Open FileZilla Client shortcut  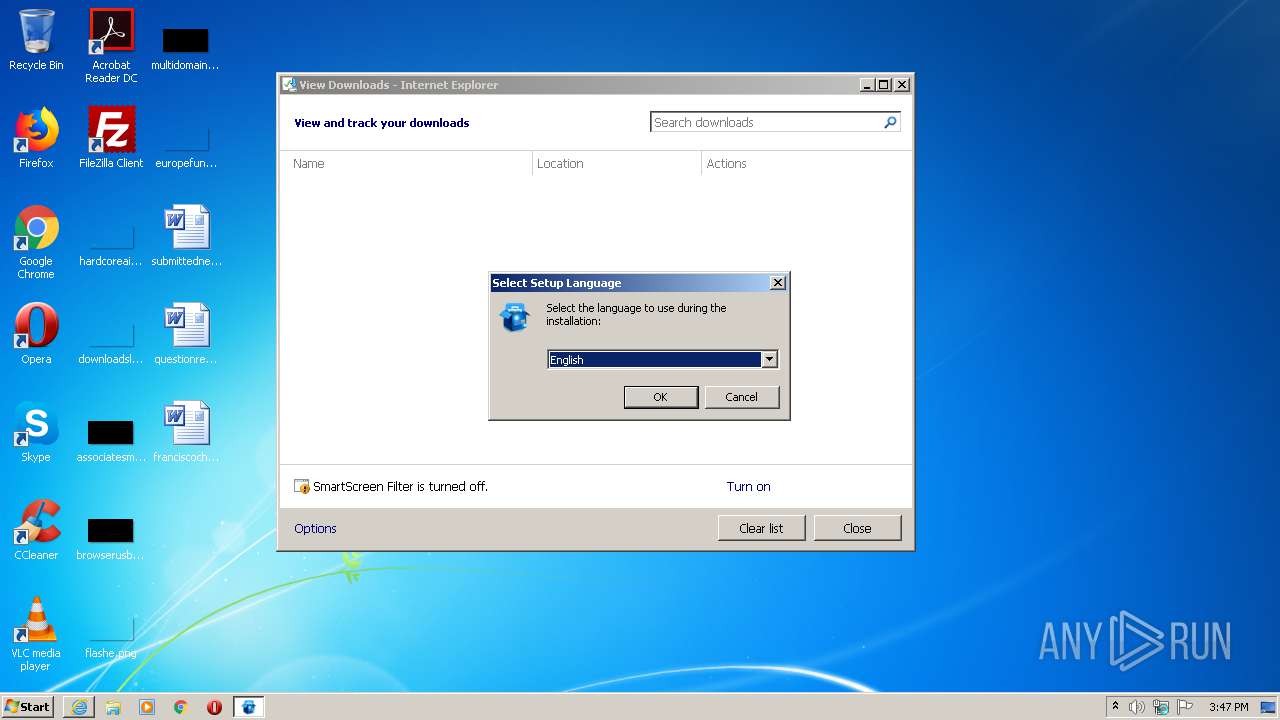(x=111, y=138)
